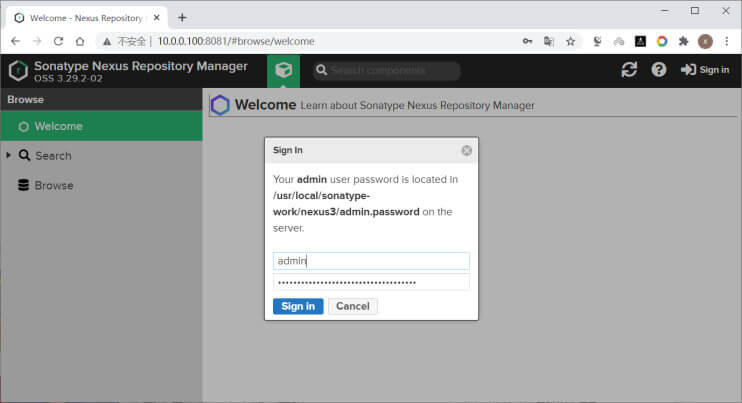Click the password field in dialog
This screenshot has width=742, height=403.
pyautogui.click(x=371, y=282)
